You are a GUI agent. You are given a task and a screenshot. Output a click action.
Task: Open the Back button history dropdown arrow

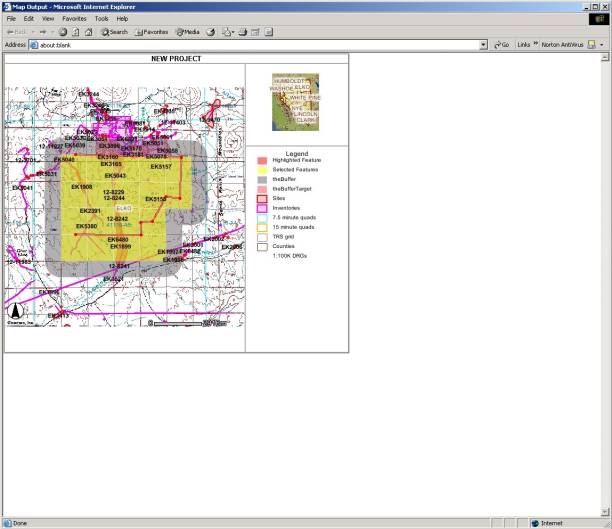34,32
